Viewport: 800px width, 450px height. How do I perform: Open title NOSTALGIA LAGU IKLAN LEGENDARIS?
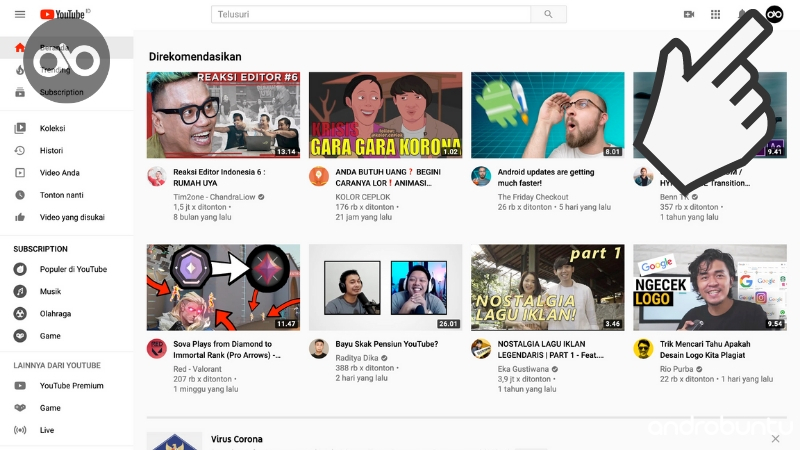(x=551, y=349)
